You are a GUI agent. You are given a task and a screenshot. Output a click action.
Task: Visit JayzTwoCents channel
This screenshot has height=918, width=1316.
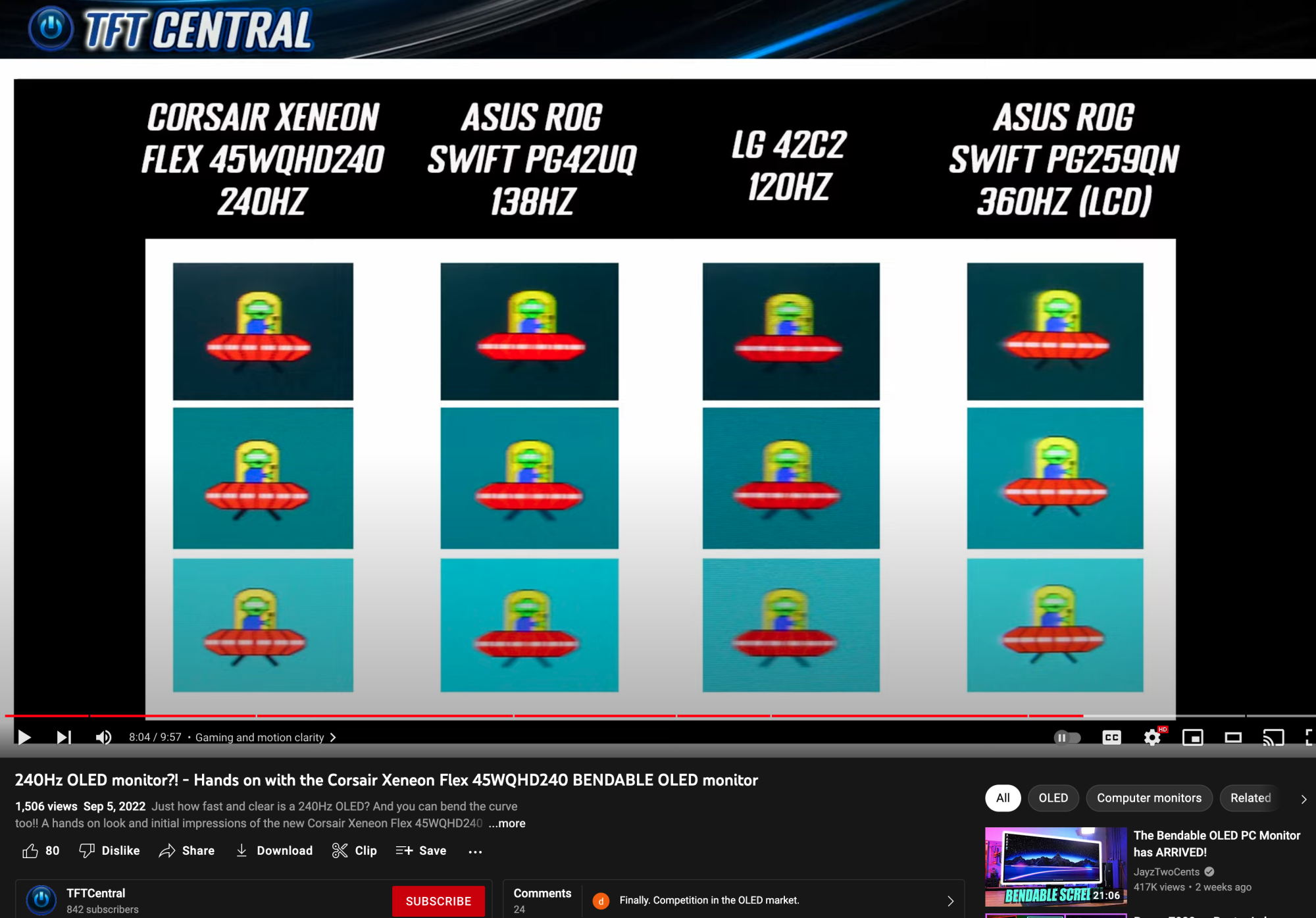click(1167, 872)
